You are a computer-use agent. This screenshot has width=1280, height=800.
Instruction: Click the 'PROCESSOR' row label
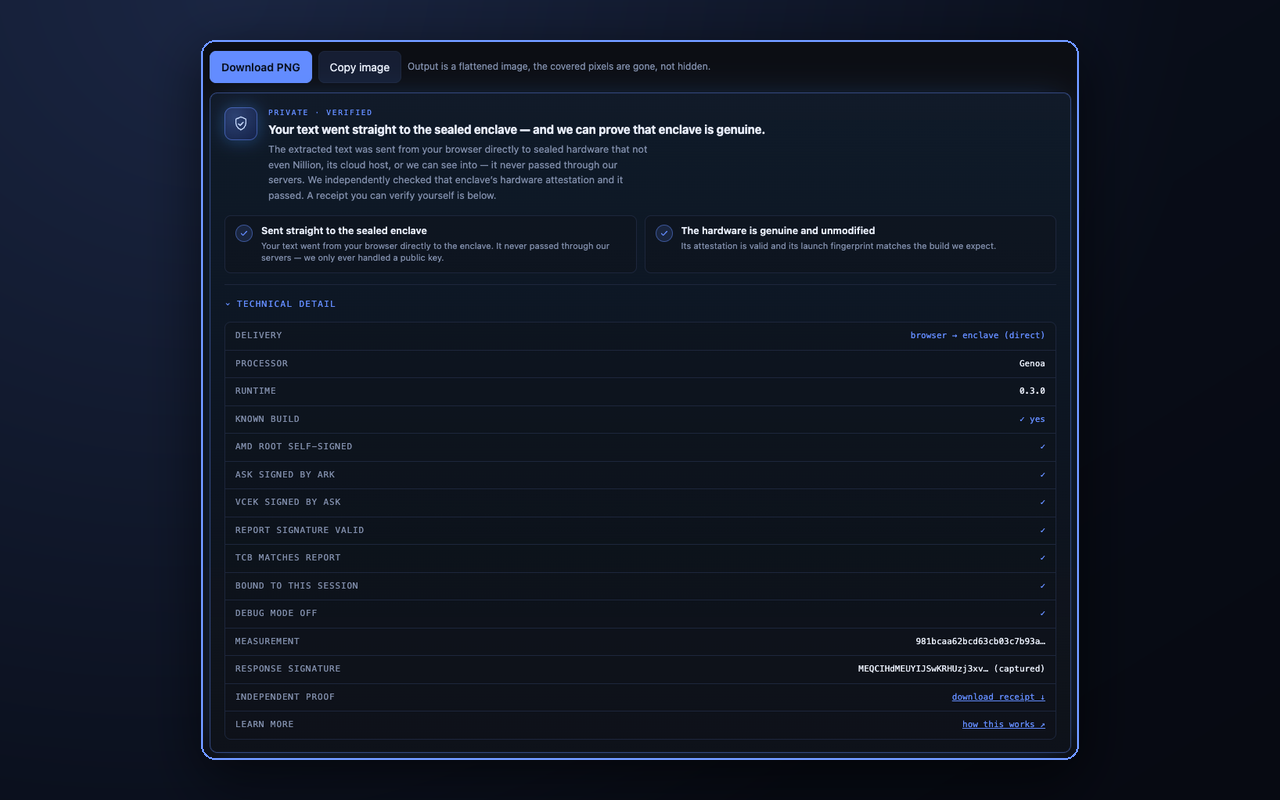pyautogui.click(x=262, y=364)
